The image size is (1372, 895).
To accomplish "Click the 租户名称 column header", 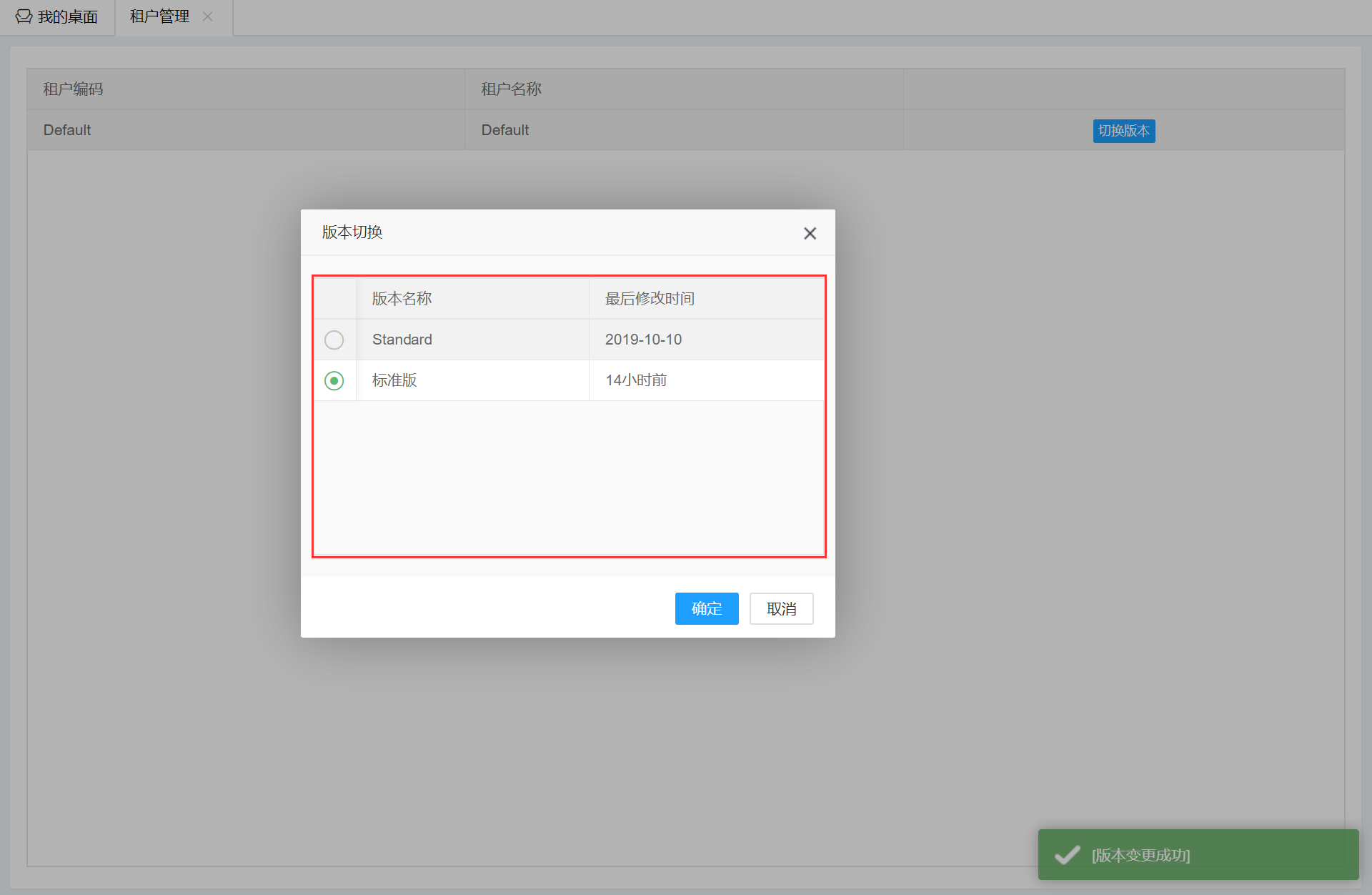I will (511, 89).
